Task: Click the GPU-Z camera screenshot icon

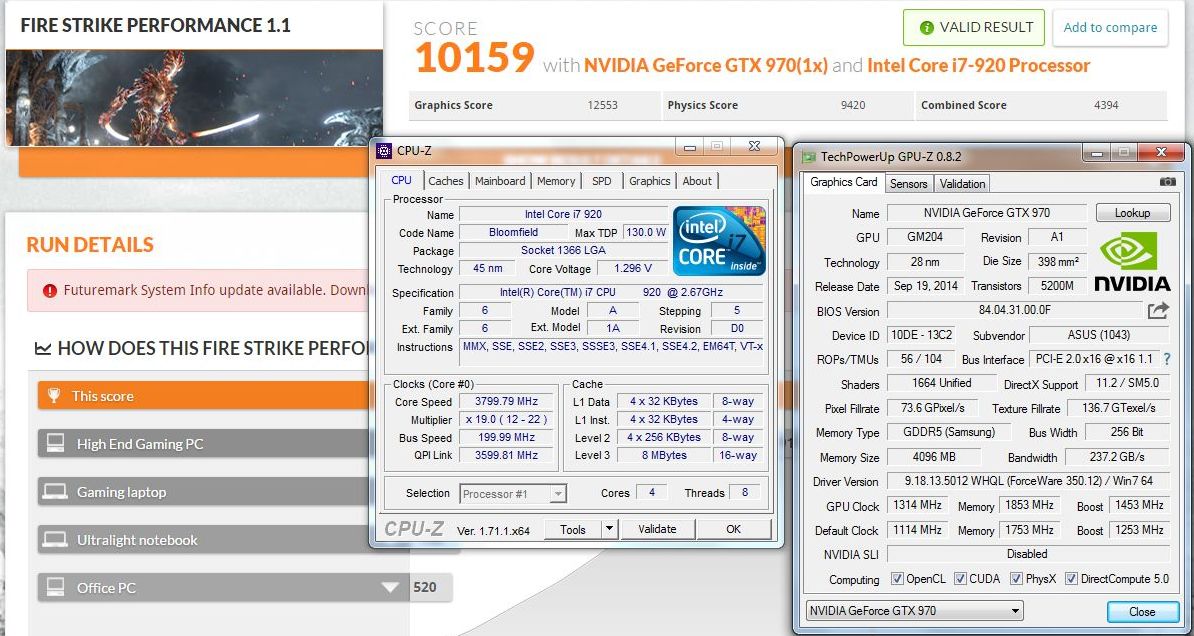Action: tap(1167, 182)
